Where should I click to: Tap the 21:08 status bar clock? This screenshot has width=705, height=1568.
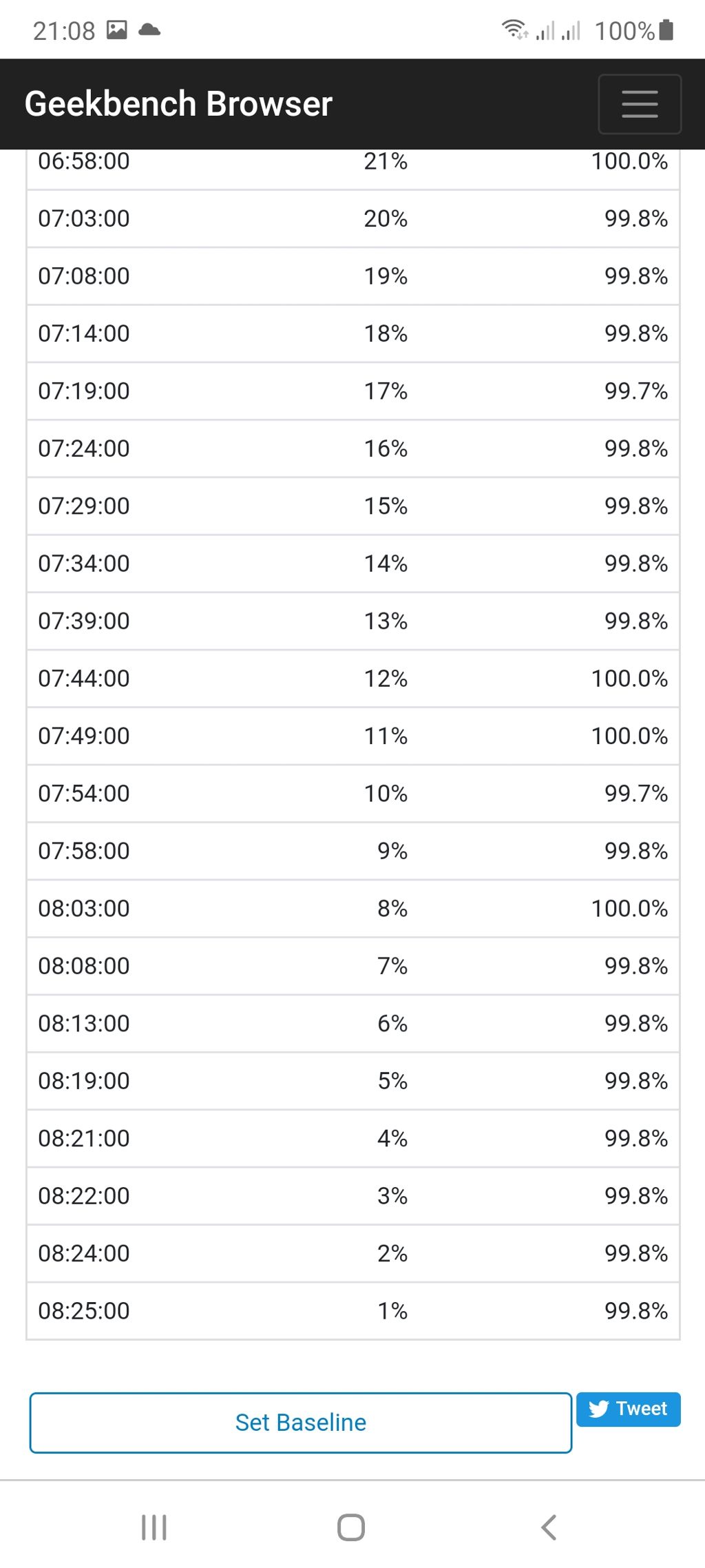click(x=64, y=31)
